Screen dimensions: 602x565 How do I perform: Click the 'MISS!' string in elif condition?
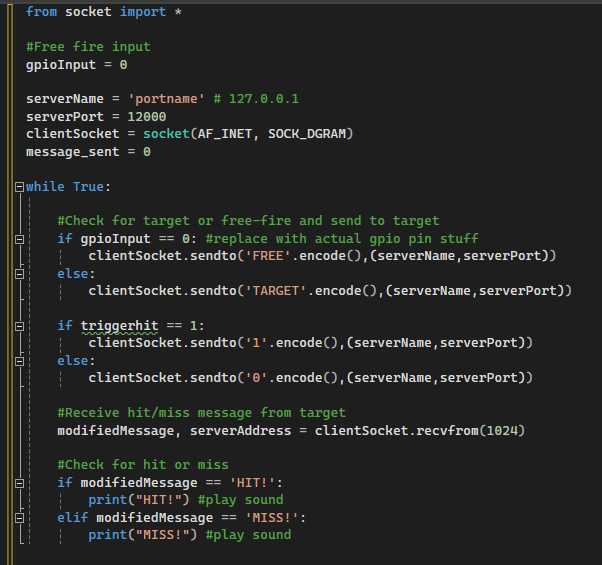coord(271,518)
